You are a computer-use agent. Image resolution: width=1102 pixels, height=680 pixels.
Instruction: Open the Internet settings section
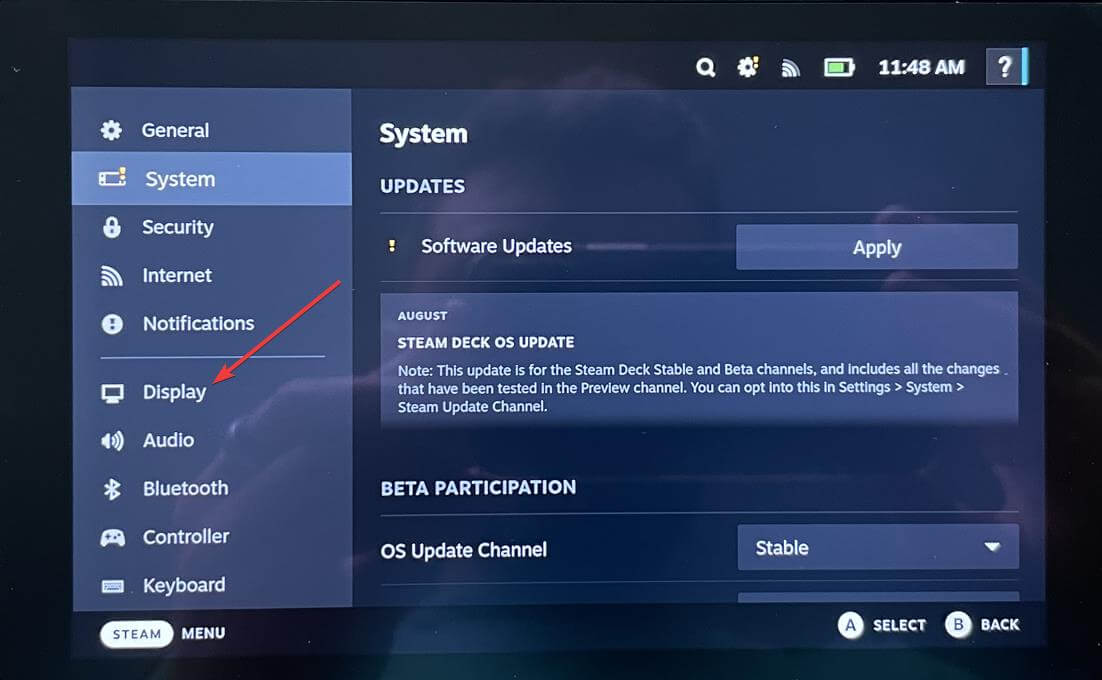pos(177,275)
